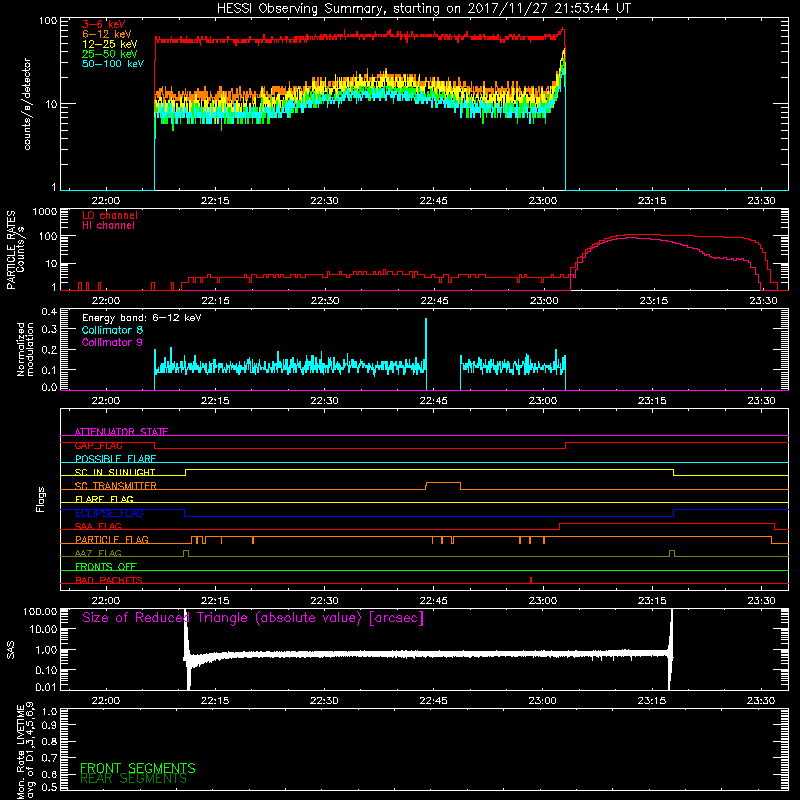Click the 'PARTICLE_FLAG' label
800x800 pixels.
click(112, 539)
